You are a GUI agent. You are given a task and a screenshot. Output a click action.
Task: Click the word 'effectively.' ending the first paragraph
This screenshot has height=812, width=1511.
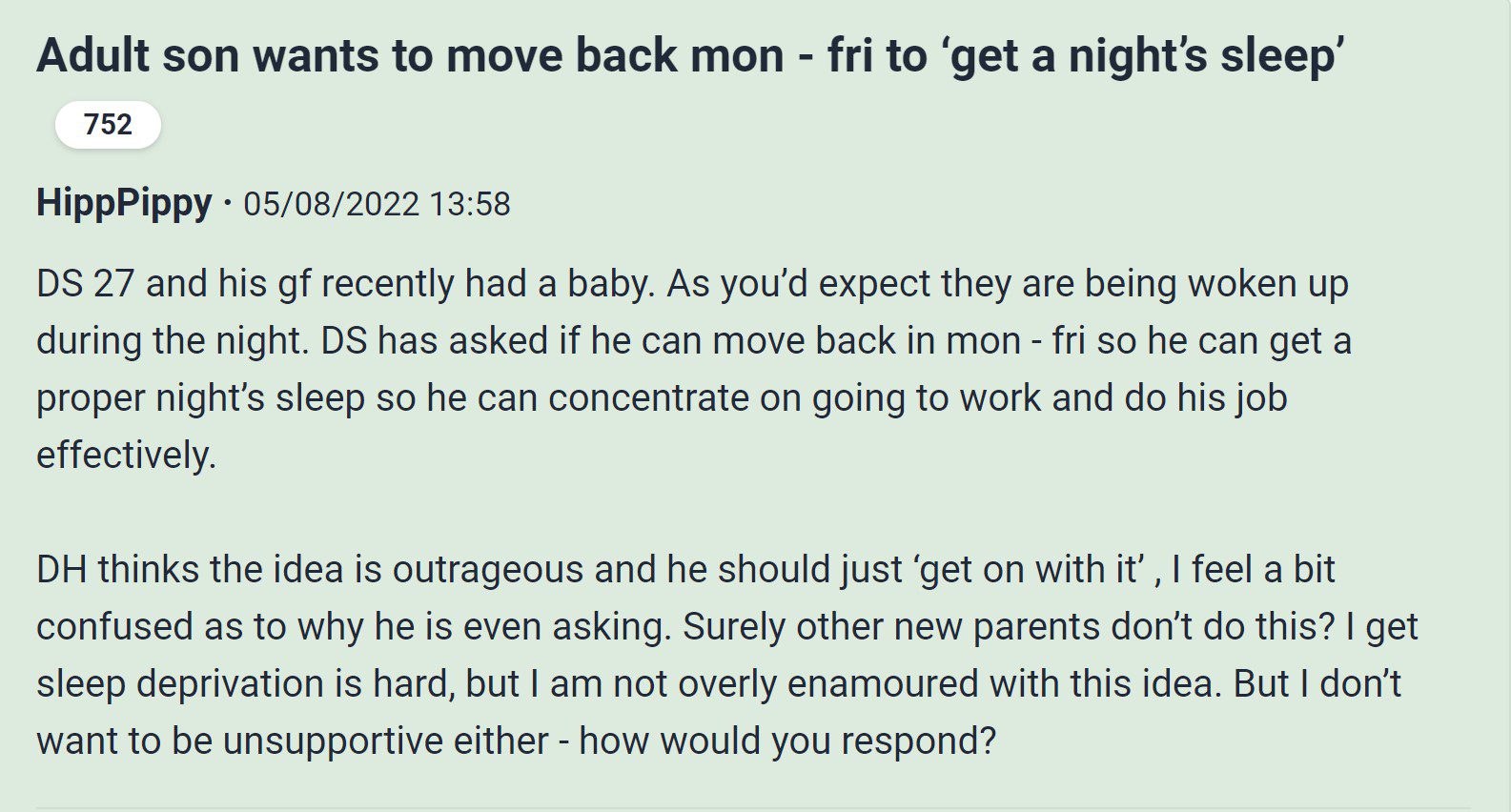(x=127, y=455)
